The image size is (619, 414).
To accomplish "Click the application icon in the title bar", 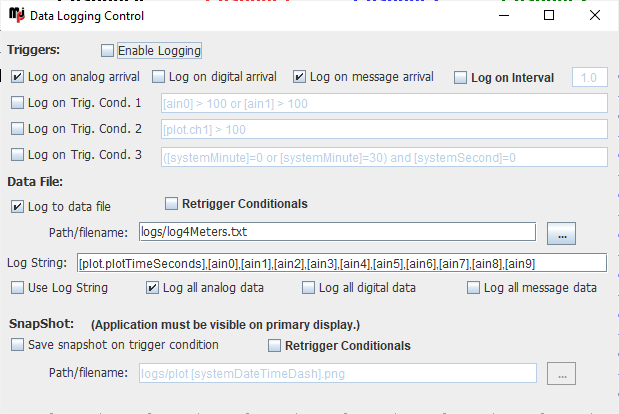I will click(x=16, y=15).
